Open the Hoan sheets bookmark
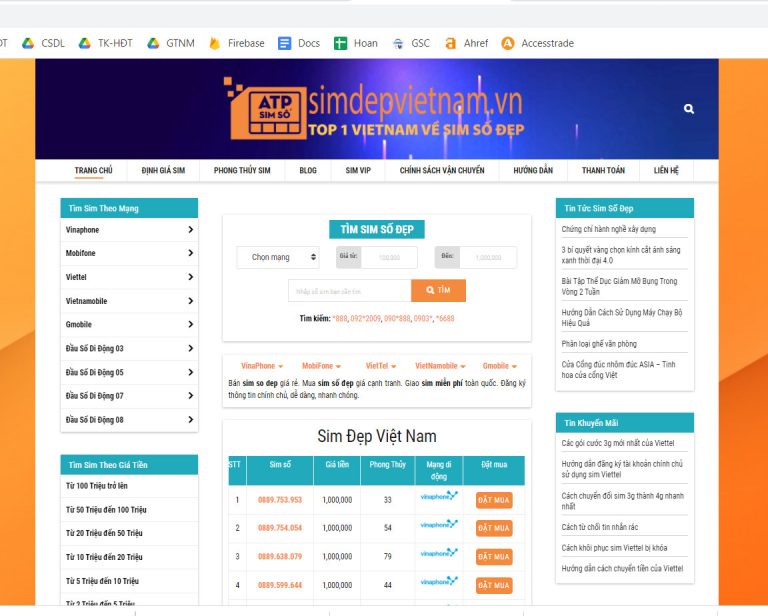The image size is (768, 616). [356, 43]
